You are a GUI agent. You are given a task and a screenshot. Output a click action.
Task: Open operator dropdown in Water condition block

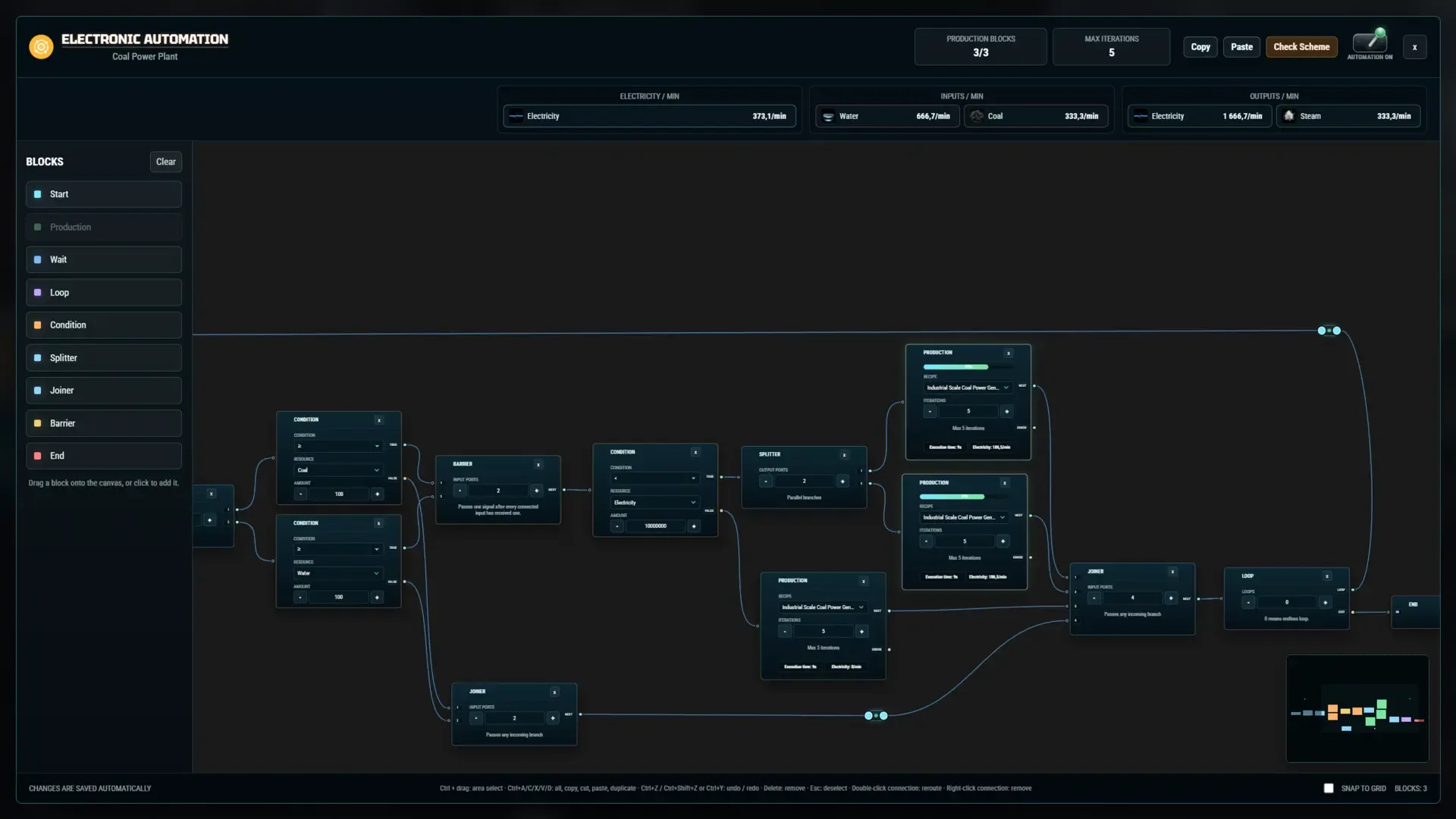(x=337, y=549)
